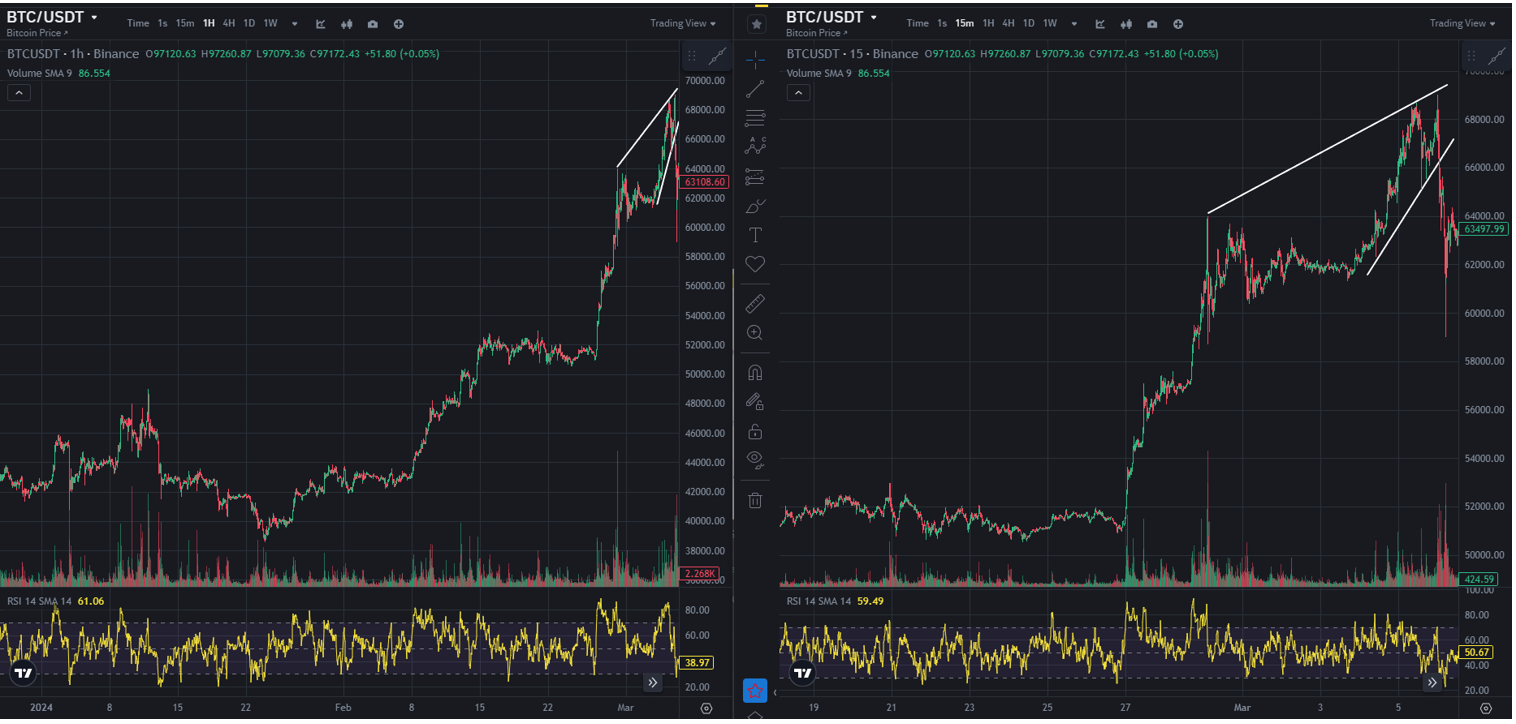Switch left chart to 15m interval
The width and height of the screenshot is (1516, 724).
click(185, 23)
